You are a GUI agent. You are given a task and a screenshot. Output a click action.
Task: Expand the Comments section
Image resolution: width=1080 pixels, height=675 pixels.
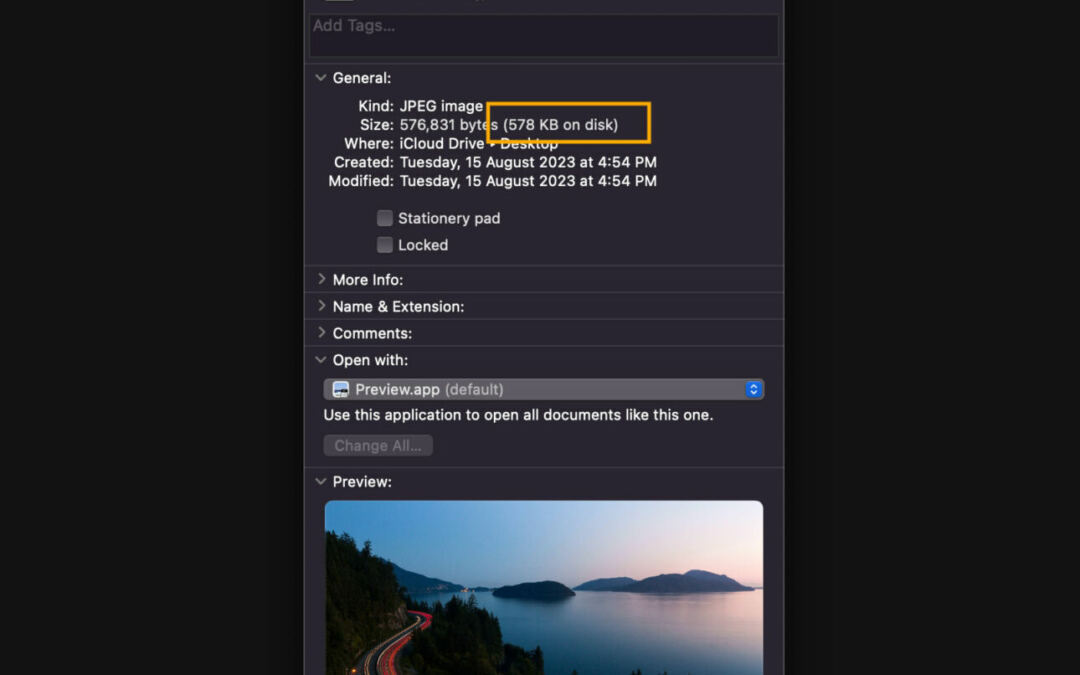coord(321,333)
